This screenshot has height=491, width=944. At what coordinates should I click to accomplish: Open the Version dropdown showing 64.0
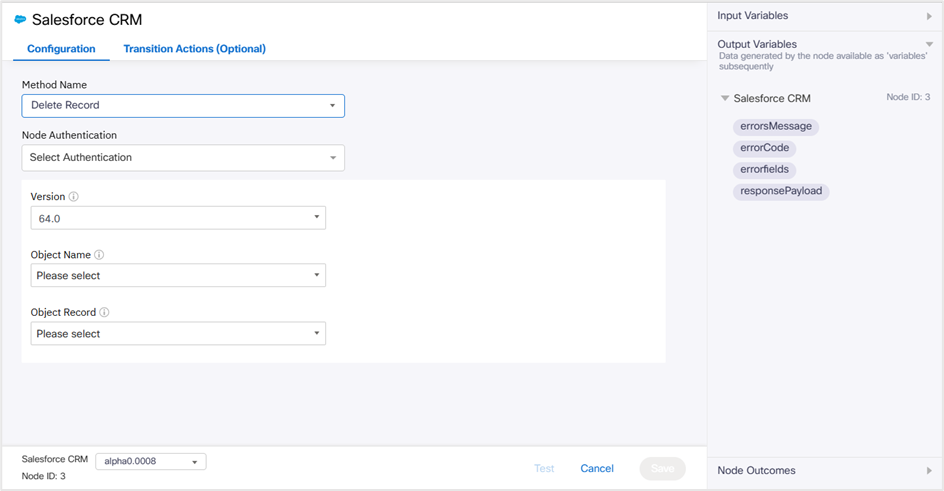point(178,218)
